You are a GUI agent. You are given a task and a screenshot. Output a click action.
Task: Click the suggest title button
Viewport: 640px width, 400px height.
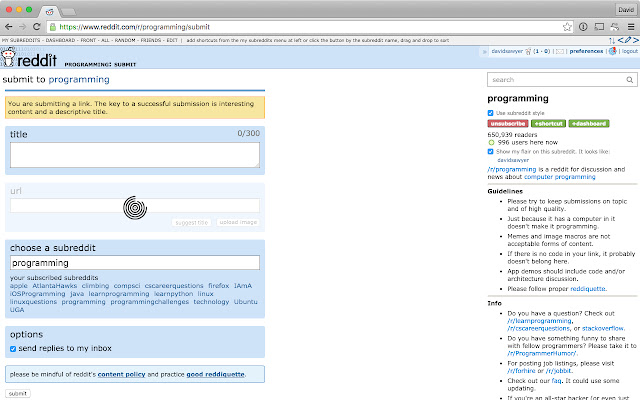pyautogui.click(x=191, y=222)
